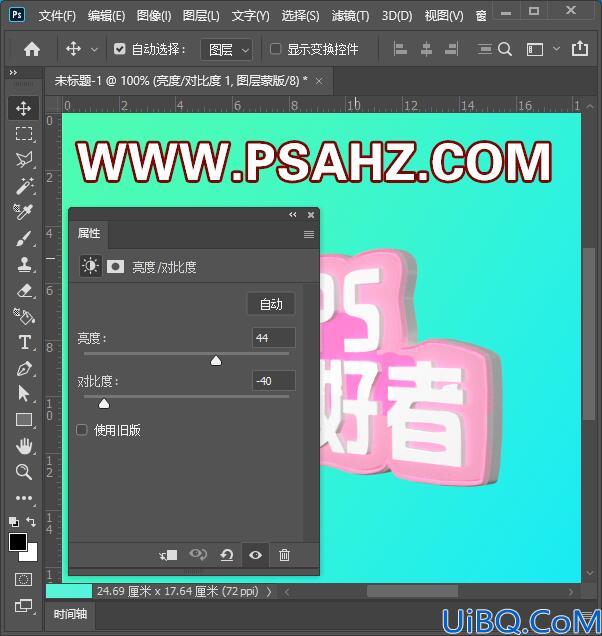Toggle Quick Mask mode

[x=23, y=579]
